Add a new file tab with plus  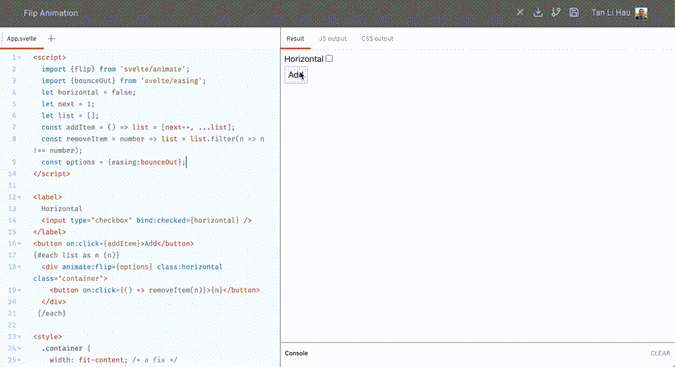[51, 38]
